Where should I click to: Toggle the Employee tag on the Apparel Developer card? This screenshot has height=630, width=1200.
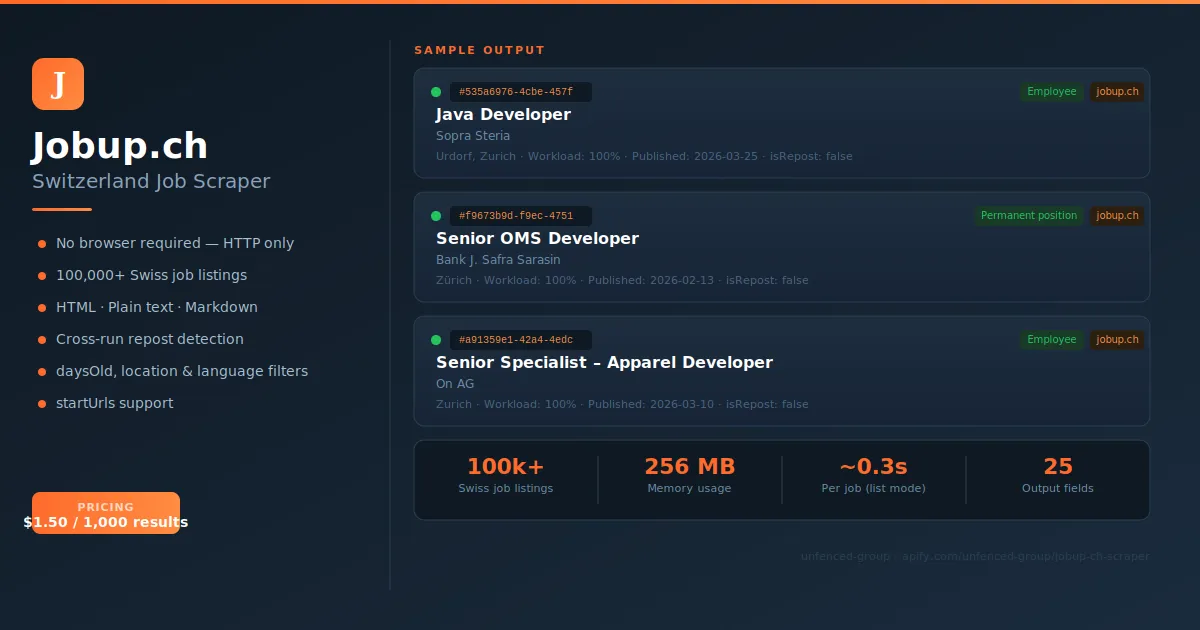point(1051,339)
